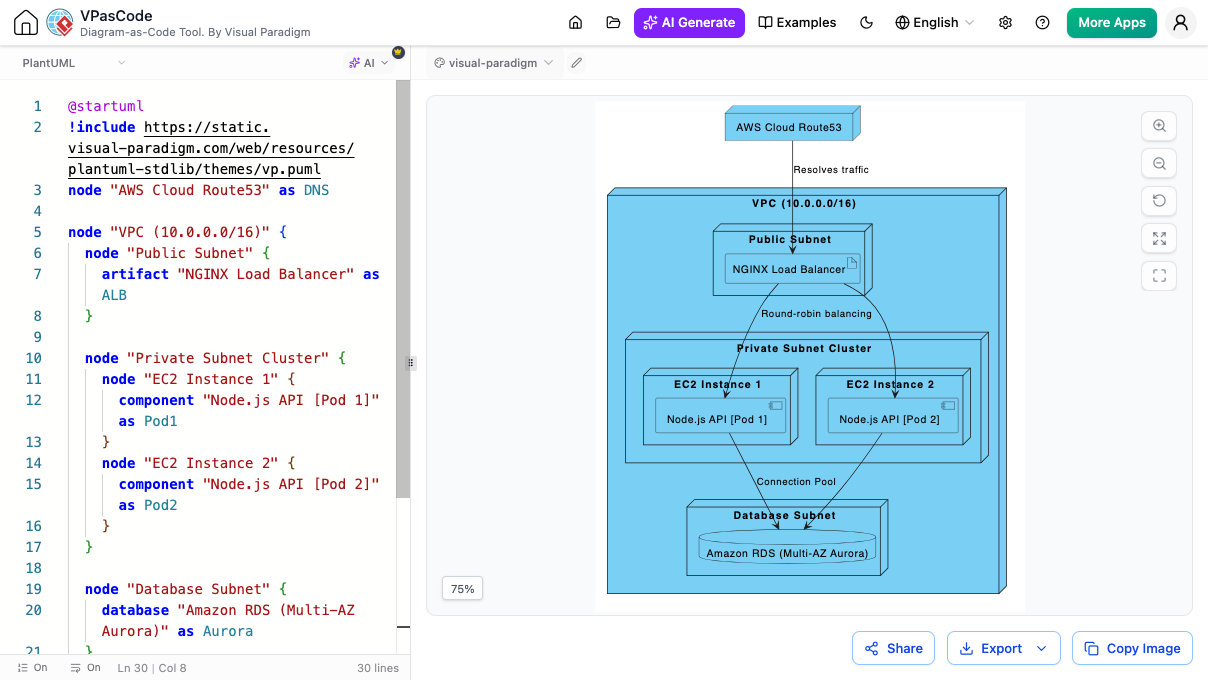Click the More Apps button
Image resolution: width=1208 pixels, height=680 pixels.
[x=1111, y=22]
